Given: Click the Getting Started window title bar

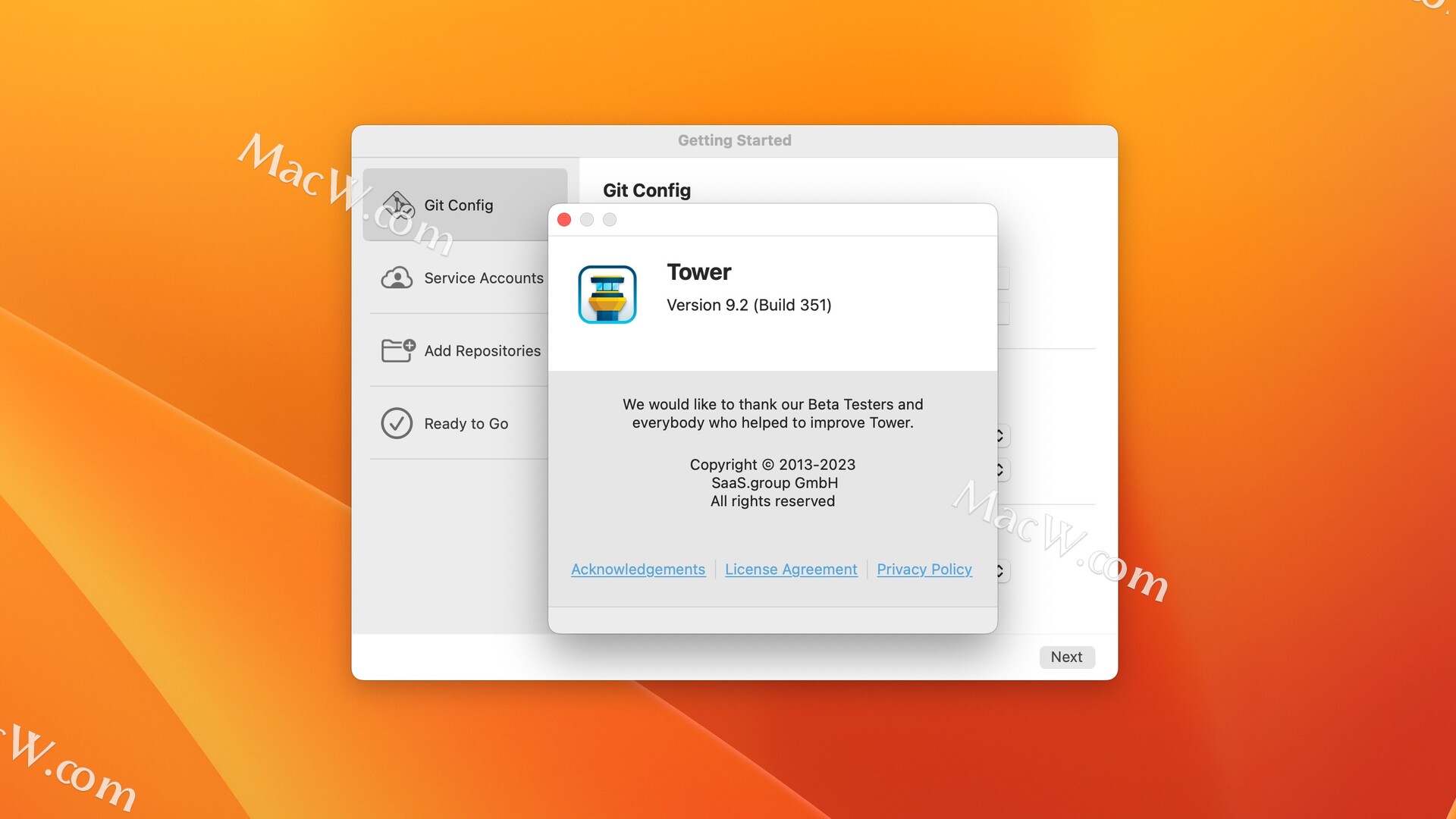Looking at the screenshot, I should coord(735,140).
